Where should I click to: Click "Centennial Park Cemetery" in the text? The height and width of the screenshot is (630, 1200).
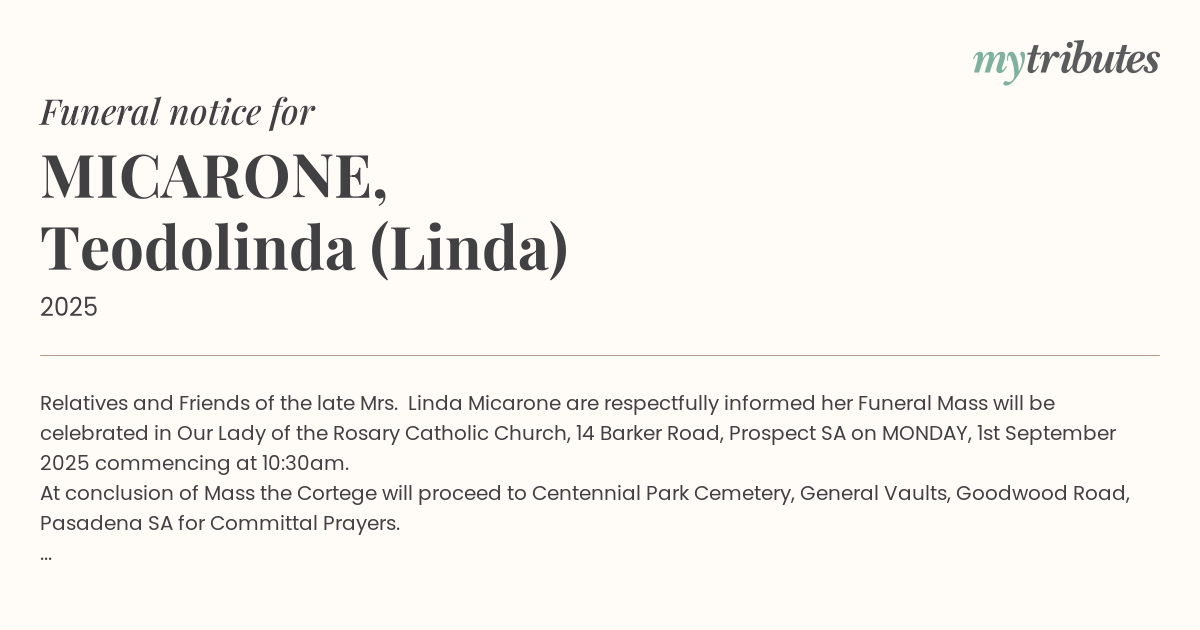tap(659, 494)
